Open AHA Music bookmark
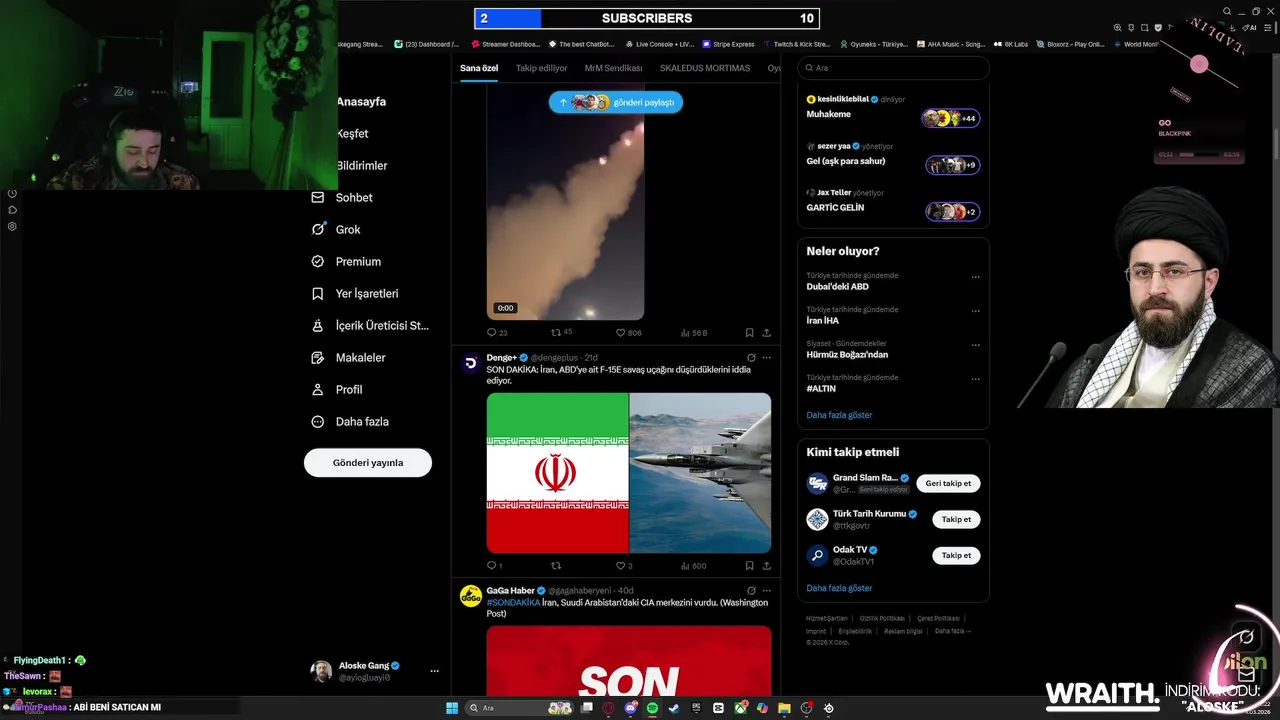1280x720 pixels. click(951, 44)
